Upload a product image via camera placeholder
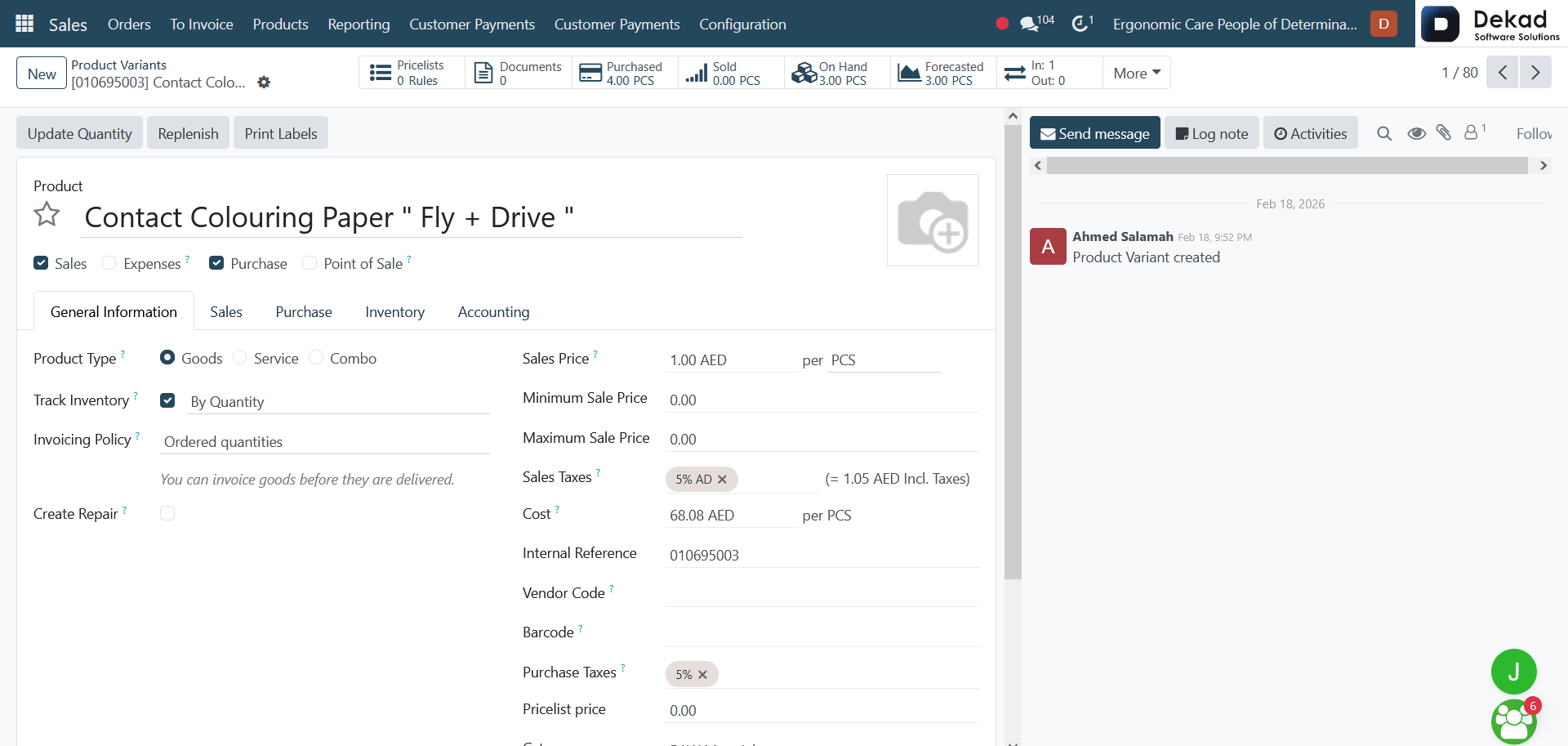 (x=933, y=221)
